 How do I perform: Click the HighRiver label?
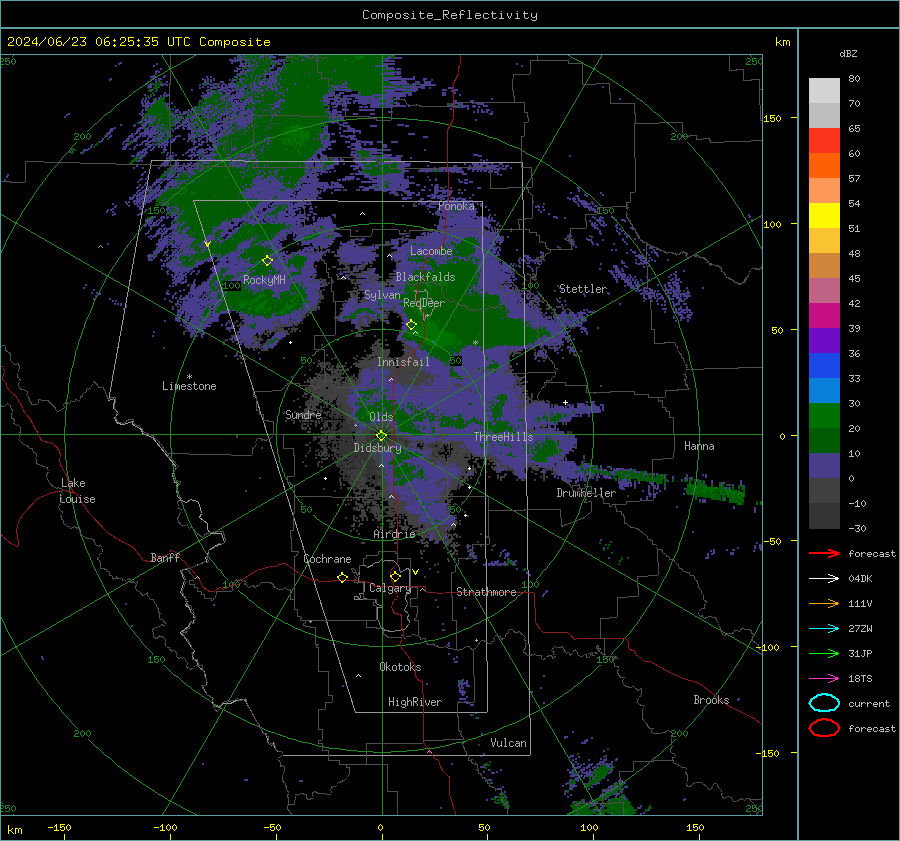[415, 702]
